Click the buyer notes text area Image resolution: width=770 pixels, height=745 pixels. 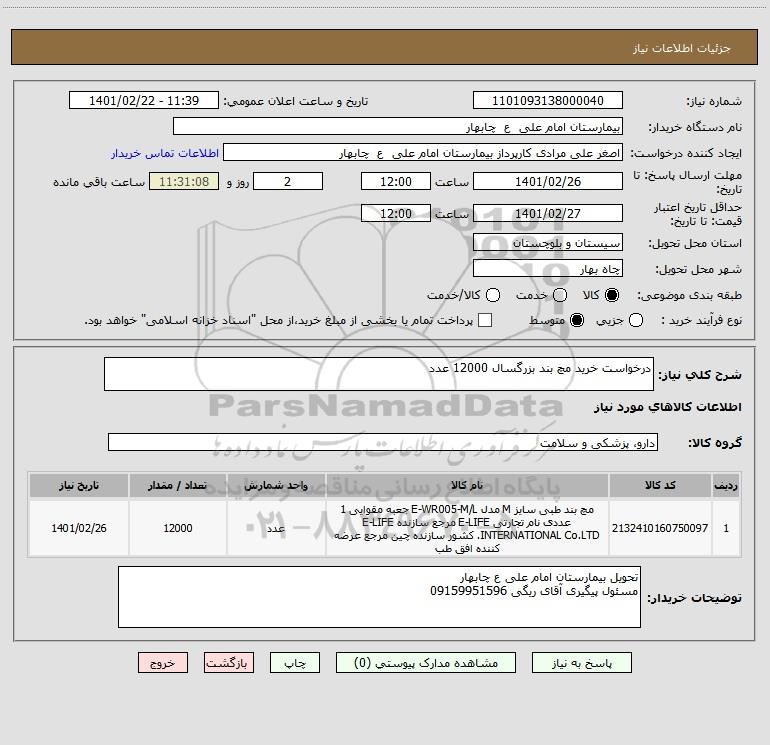pyautogui.click(x=379, y=597)
